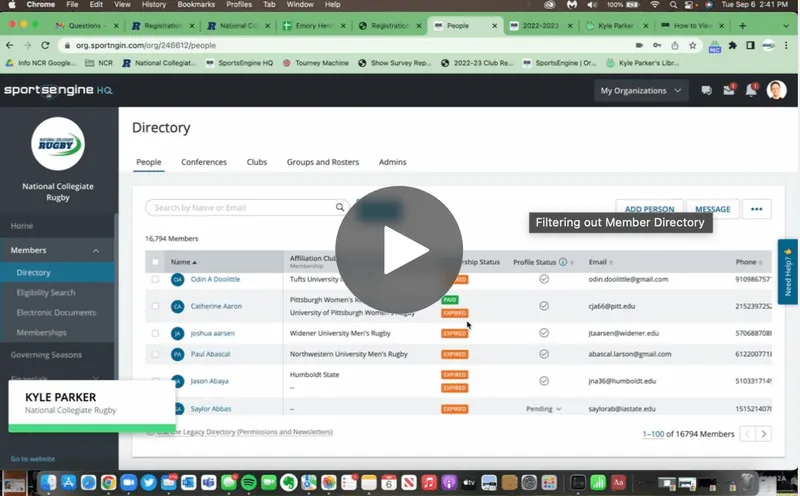Open Twitter in the Dock
800x496 pixels.
[x=148, y=482]
